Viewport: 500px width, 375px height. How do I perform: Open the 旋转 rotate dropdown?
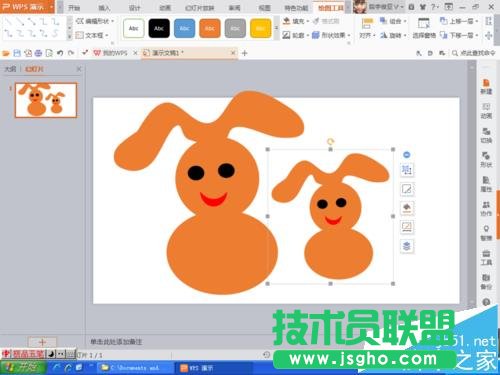(393, 35)
